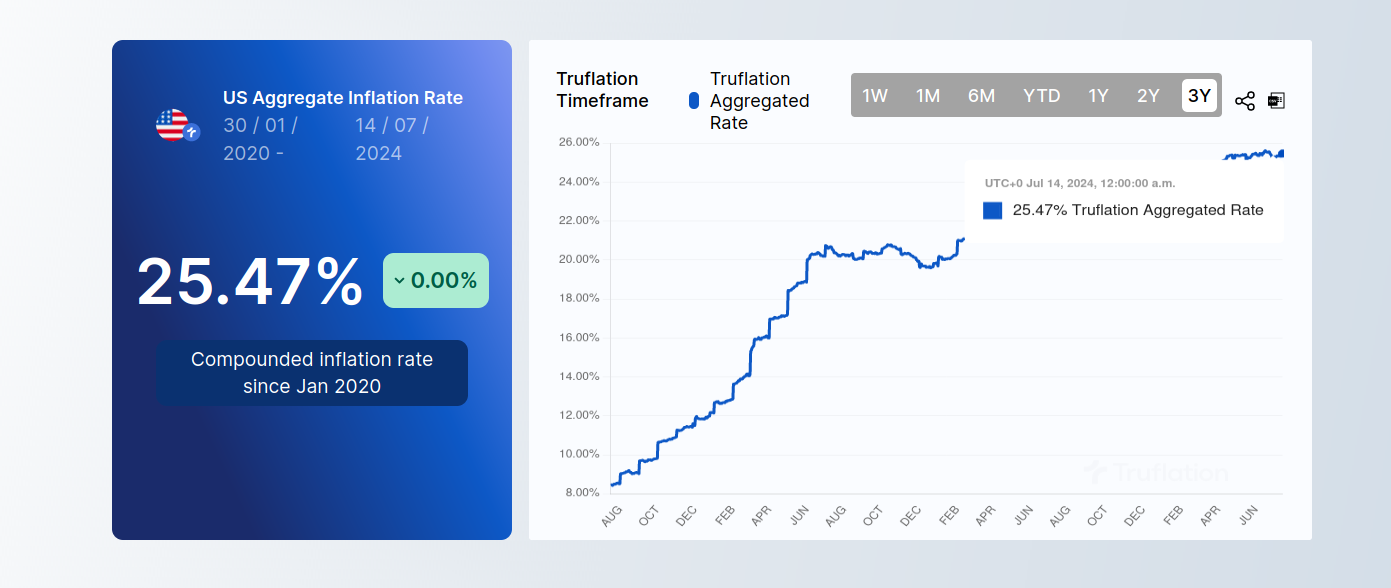Click the 26.00% y-axis label
This screenshot has width=1391, height=588.
pyautogui.click(x=579, y=143)
